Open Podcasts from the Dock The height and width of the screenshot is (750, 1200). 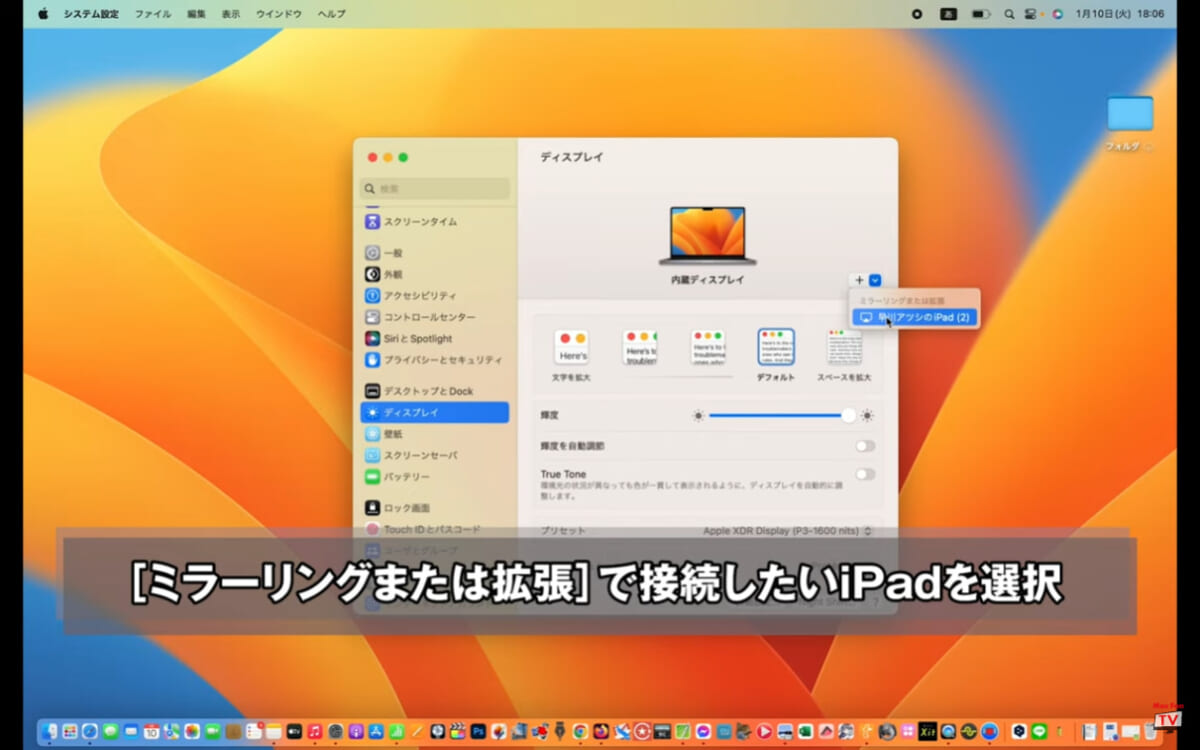tap(355, 732)
